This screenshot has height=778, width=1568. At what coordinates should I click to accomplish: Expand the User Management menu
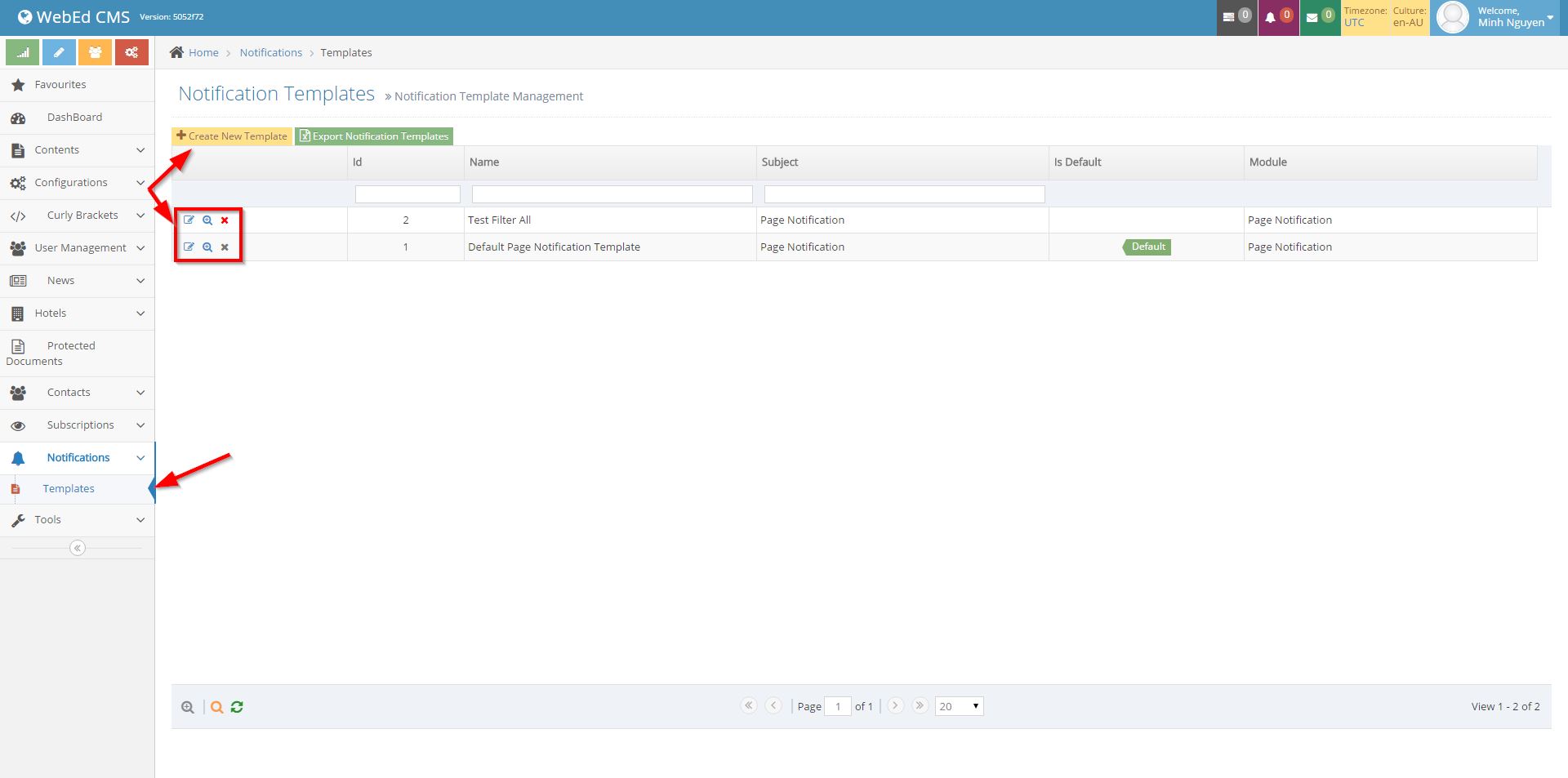point(77,248)
